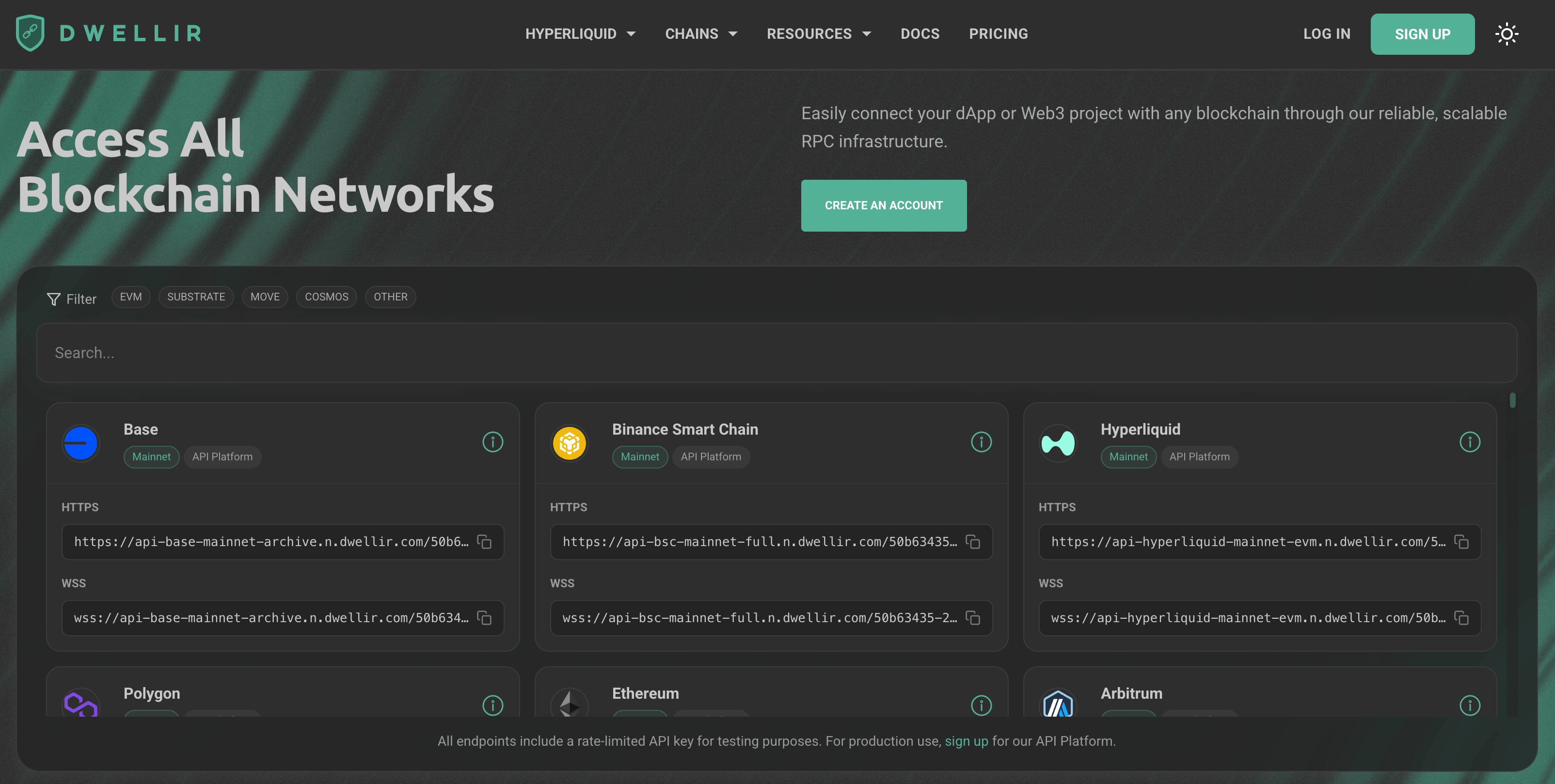Select the Hyperliquid Mainnet tag

[1128, 457]
